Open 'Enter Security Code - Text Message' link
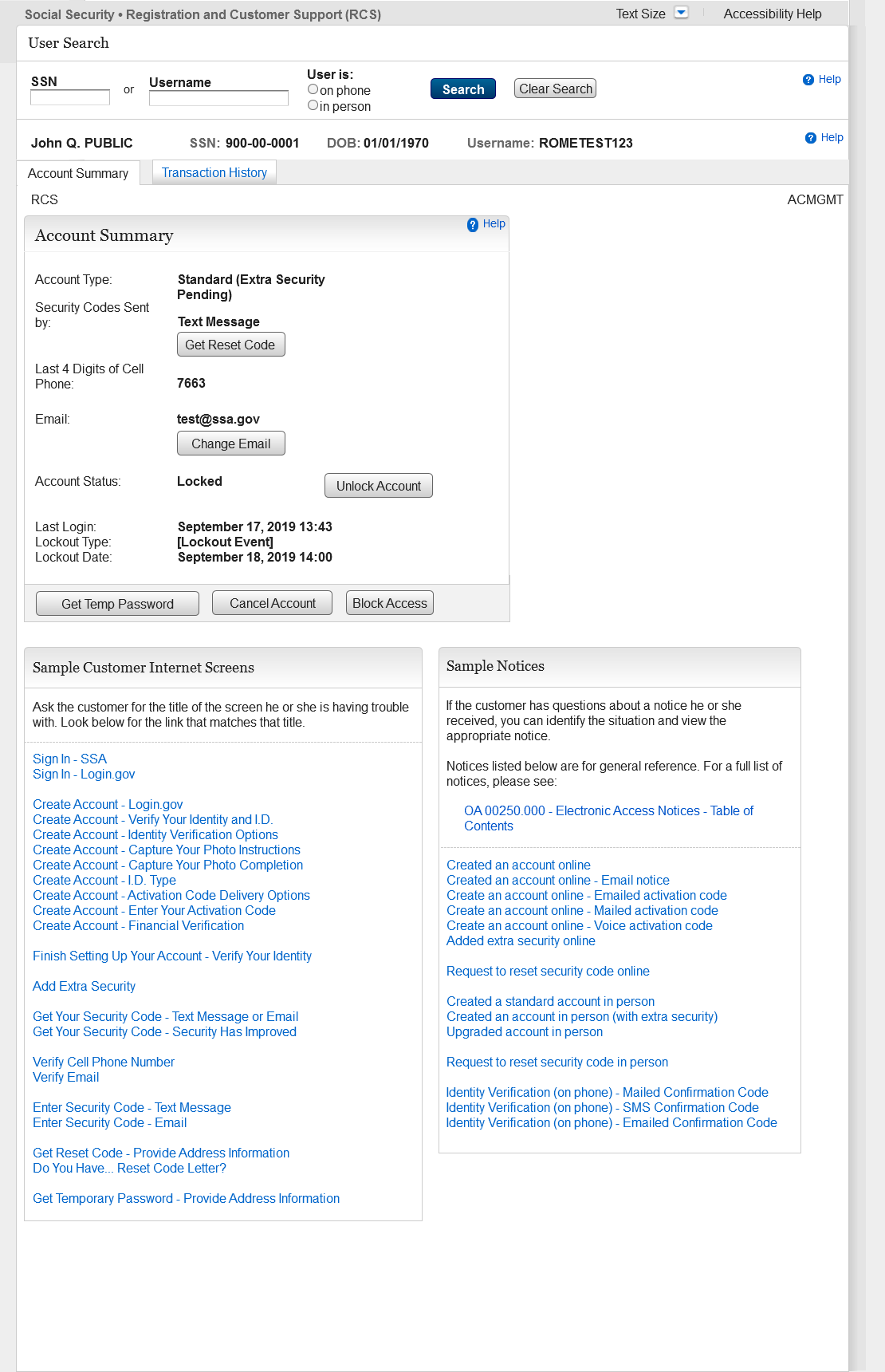The height and width of the screenshot is (1372, 885). click(x=132, y=1107)
